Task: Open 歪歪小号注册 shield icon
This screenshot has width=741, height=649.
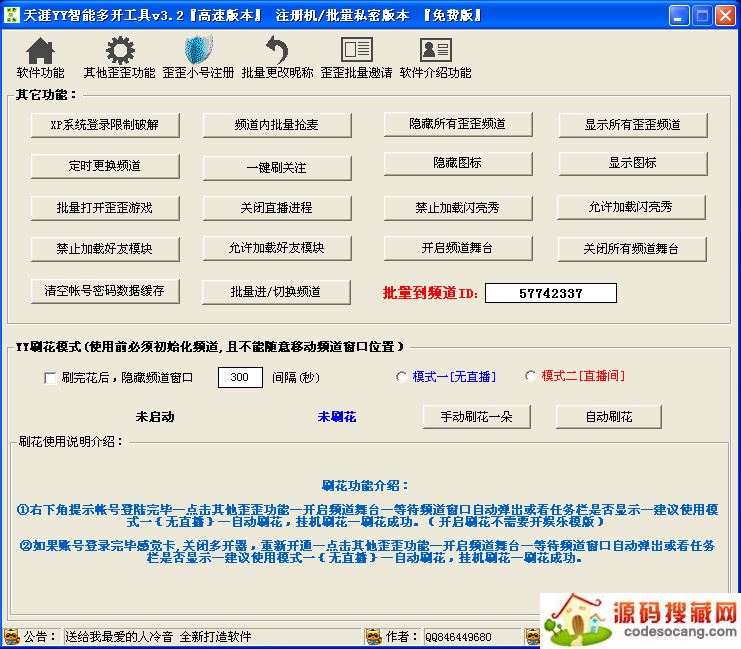Action: tap(198, 51)
